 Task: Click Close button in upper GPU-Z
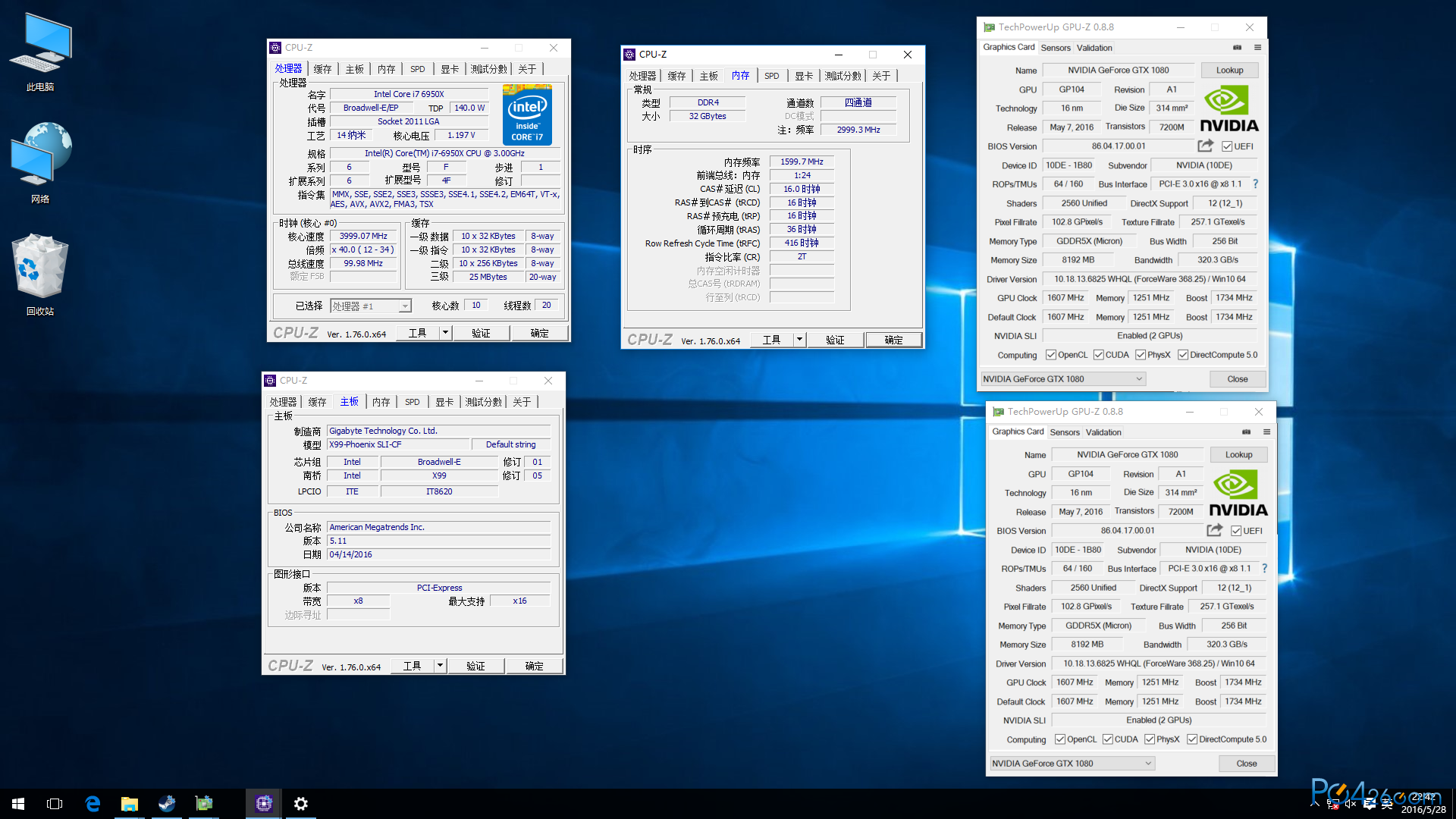point(1238,379)
